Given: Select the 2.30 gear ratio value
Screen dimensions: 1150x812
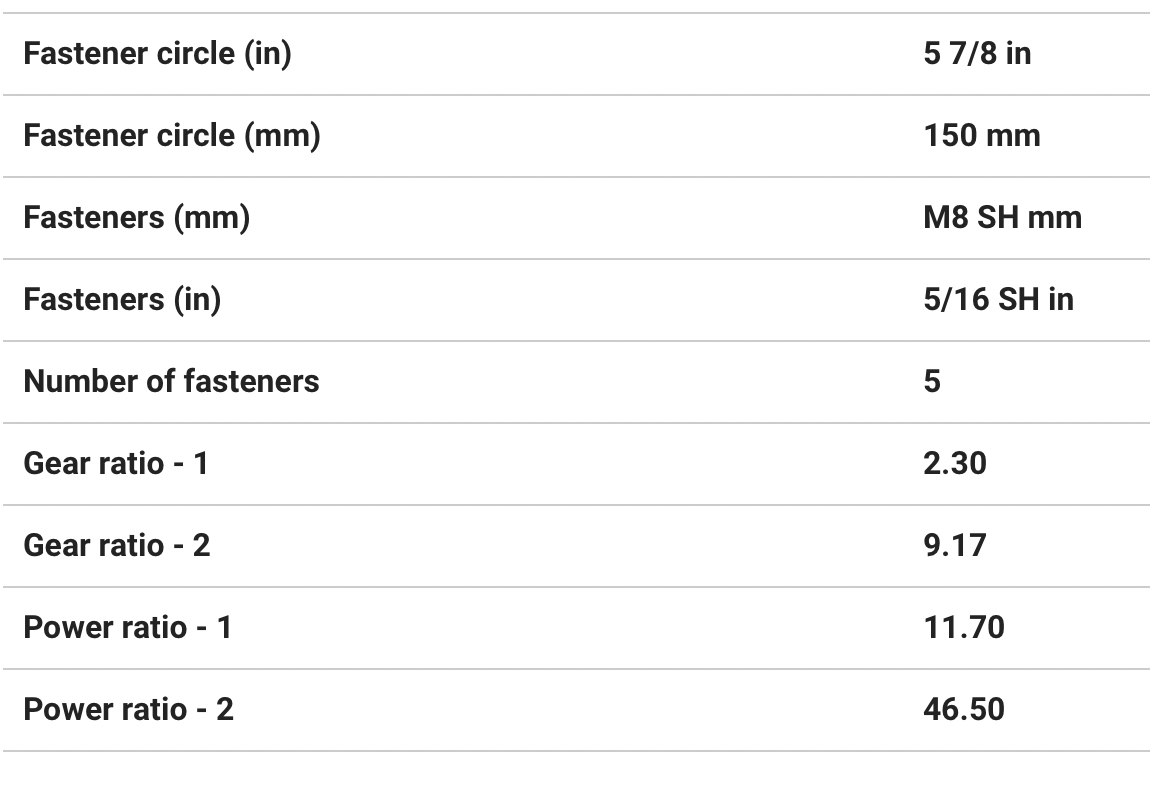Looking at the screenshot, I should coord(955,464).
